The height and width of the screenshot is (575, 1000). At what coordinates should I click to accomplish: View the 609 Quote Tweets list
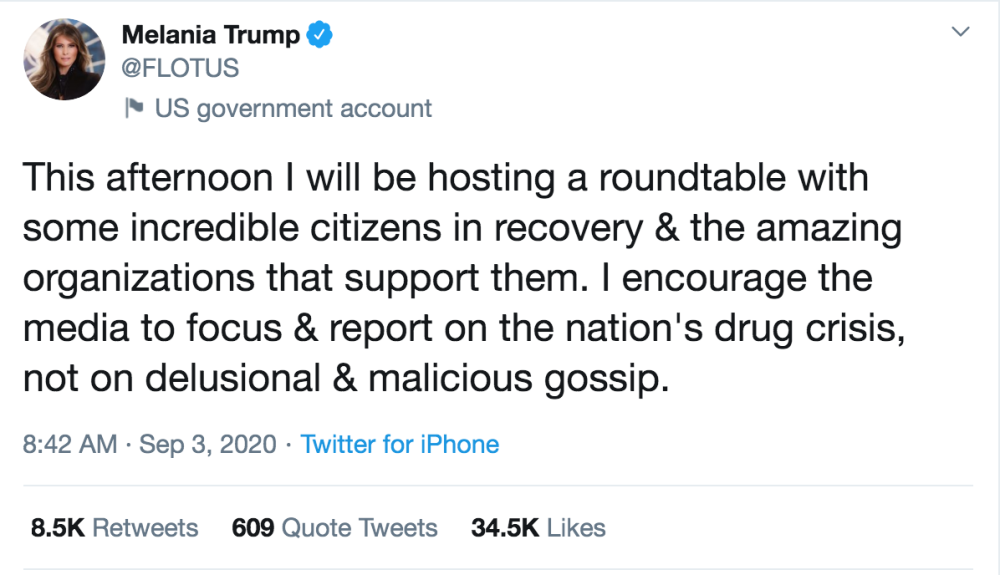pyautogui.click(x=334, y=527)
